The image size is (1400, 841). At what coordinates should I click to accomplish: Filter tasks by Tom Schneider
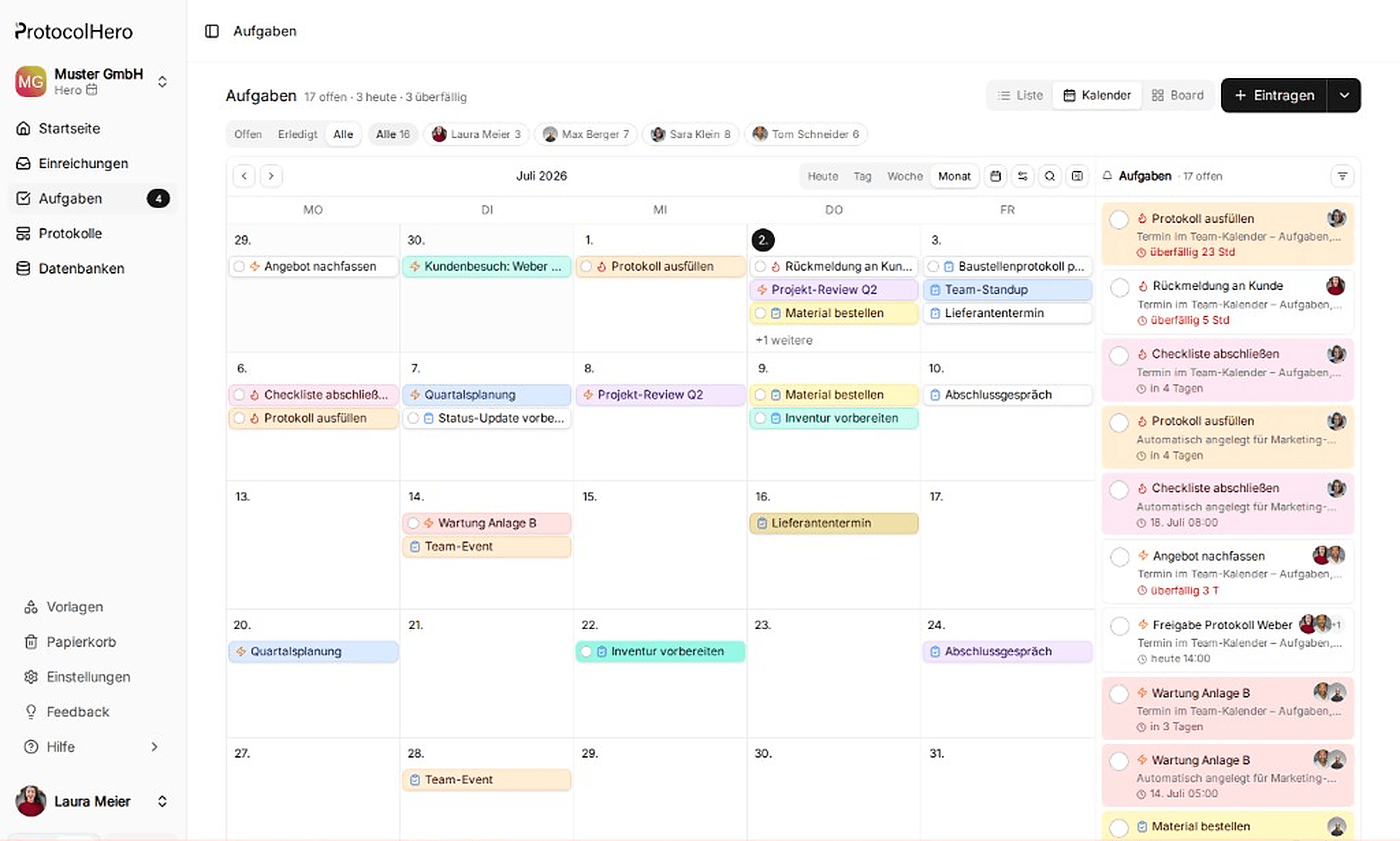pyautogui.click(x=807, y=134)
